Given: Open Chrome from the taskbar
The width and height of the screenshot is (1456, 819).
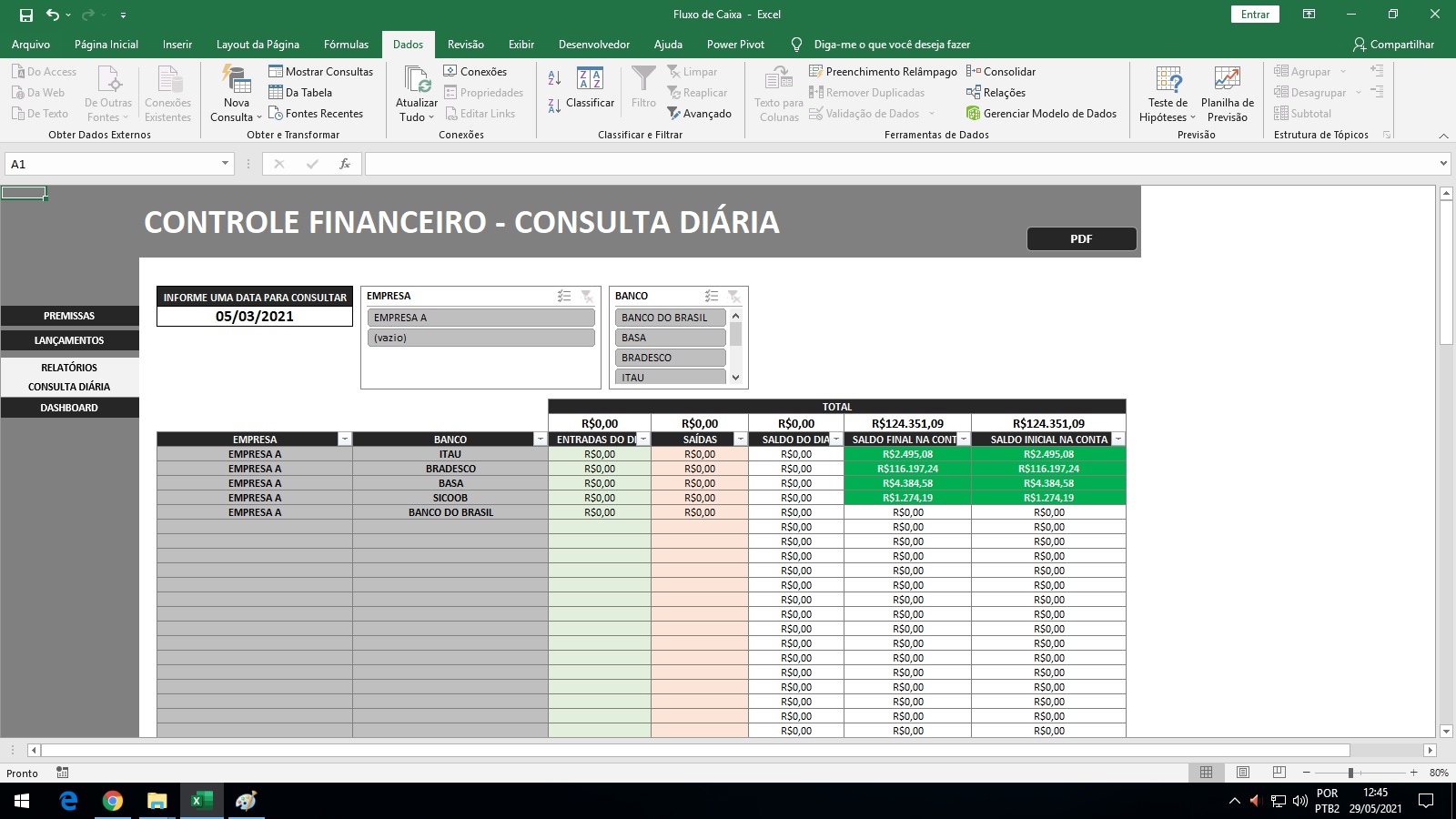Looking at the screenshot, I should pos(113,801).
